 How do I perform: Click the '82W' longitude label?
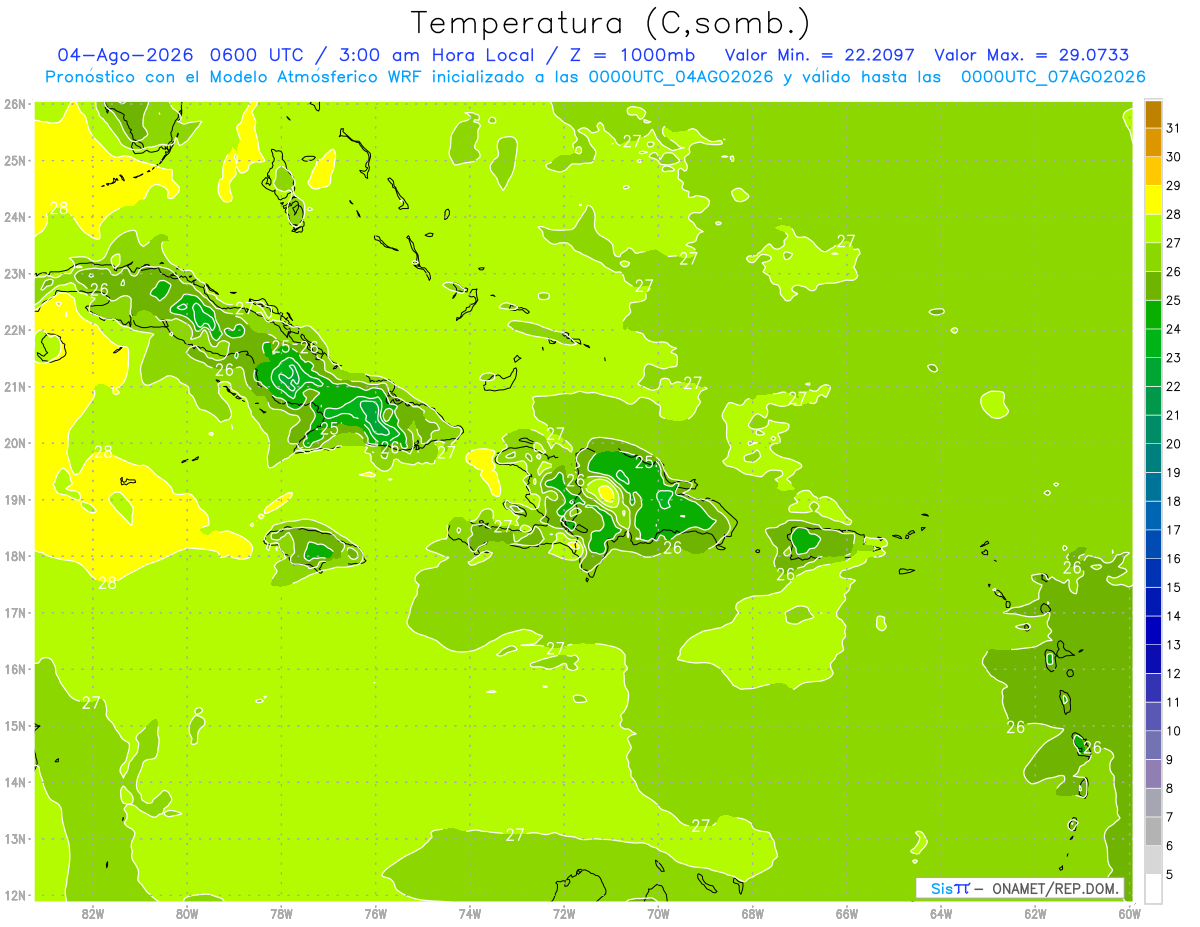click(x=93, y=913)
